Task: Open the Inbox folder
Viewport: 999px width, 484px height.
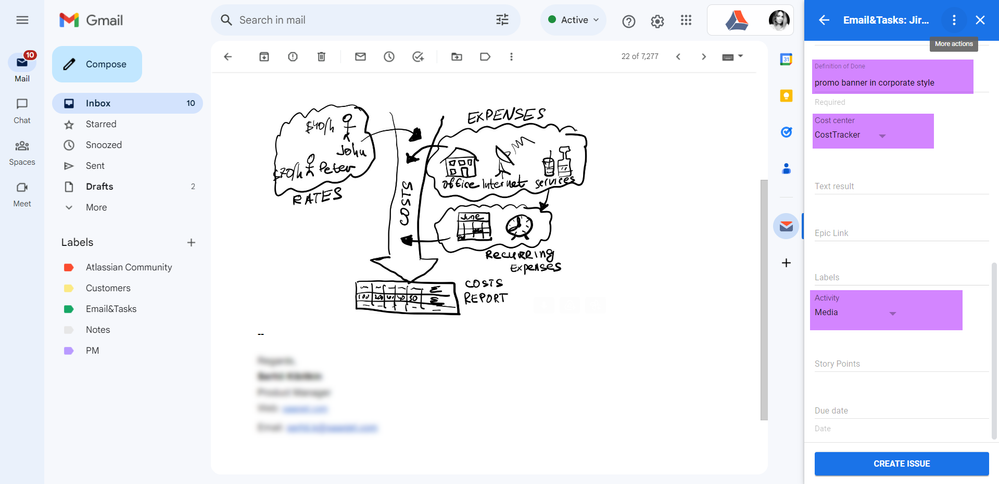Action: 127,103
